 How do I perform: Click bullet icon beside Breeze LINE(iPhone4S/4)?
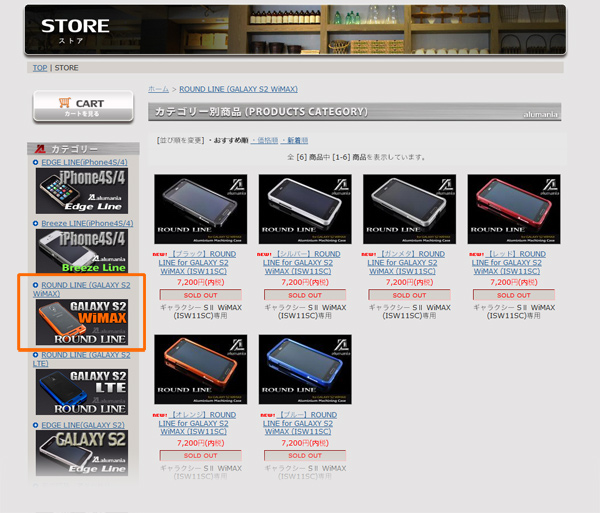[36, 223]
